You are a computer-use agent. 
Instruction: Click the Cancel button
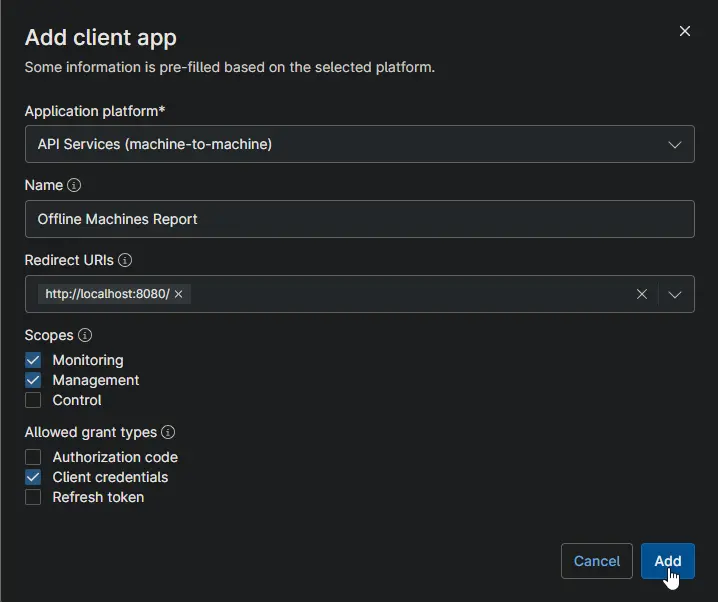pos(597,561)
